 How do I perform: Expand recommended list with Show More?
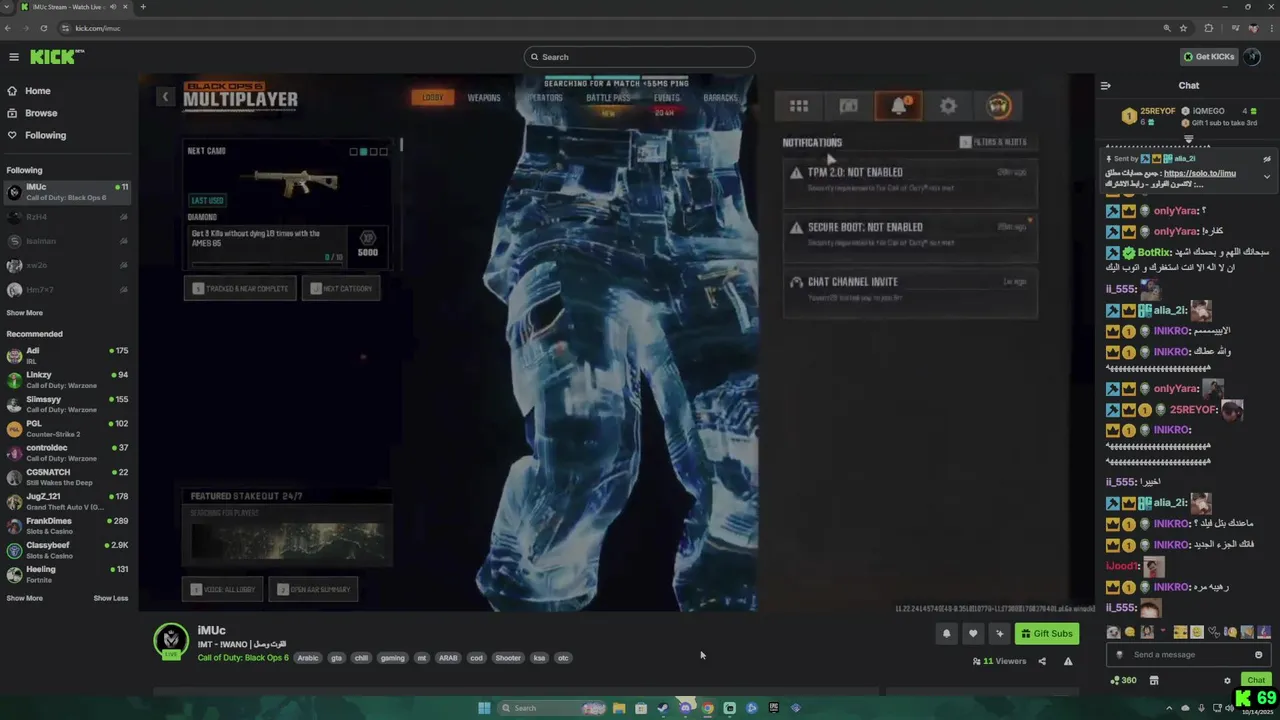click(x=25, y=598)
